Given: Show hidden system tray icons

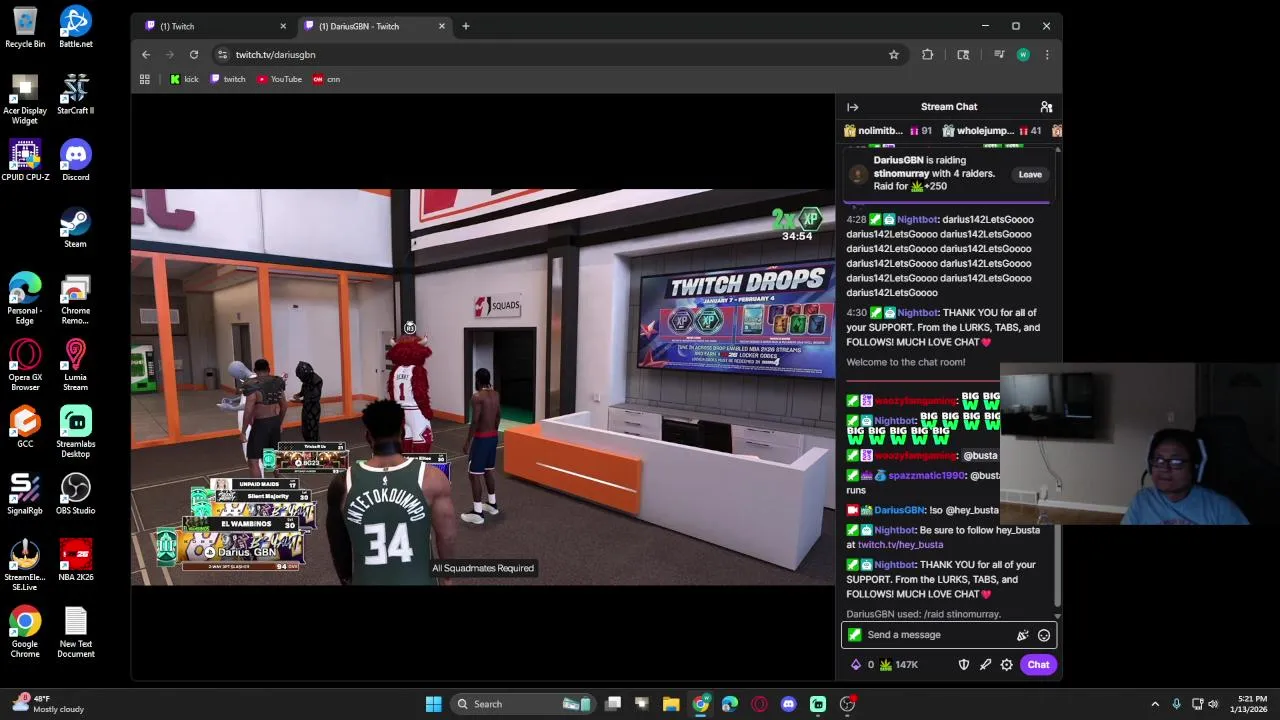Looking at the screenshot, I should (x=1155, y=704).
